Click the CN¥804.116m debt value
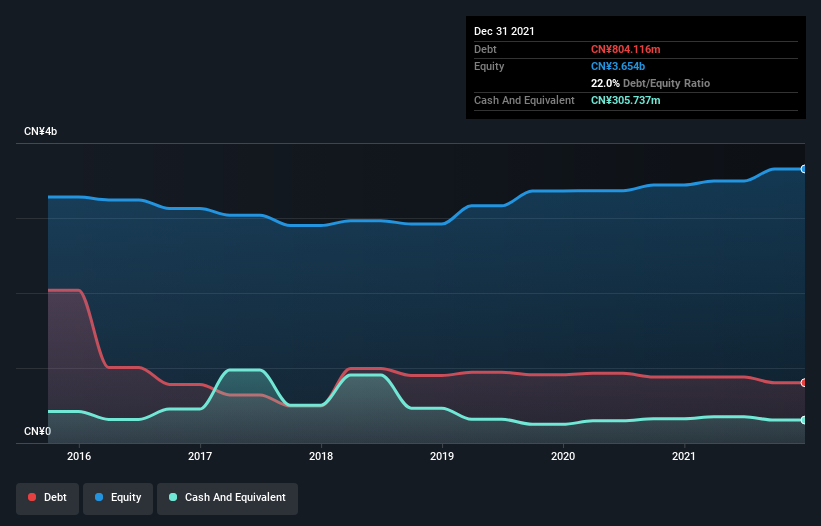The image size is (821, 526). pyautogui.click(x=626, y=49)
